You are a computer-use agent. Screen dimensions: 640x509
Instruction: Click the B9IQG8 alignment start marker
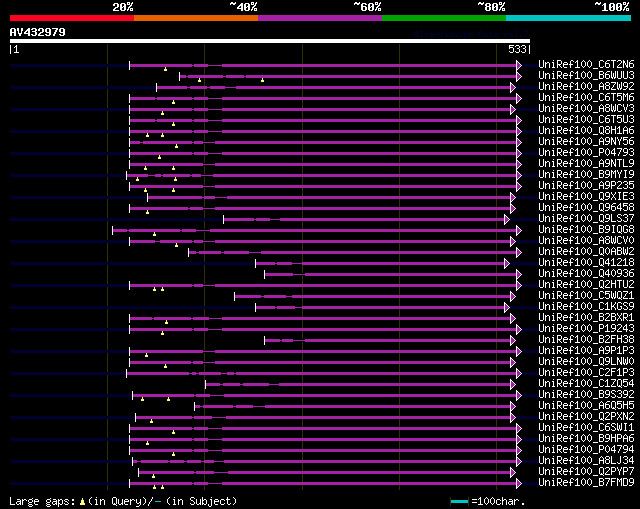pos(113,231)
